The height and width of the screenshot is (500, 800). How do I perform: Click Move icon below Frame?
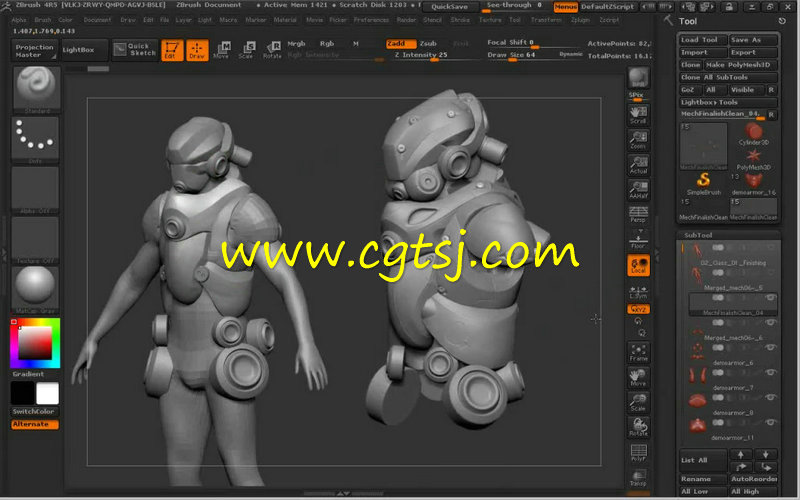click(x=638, y=378)
